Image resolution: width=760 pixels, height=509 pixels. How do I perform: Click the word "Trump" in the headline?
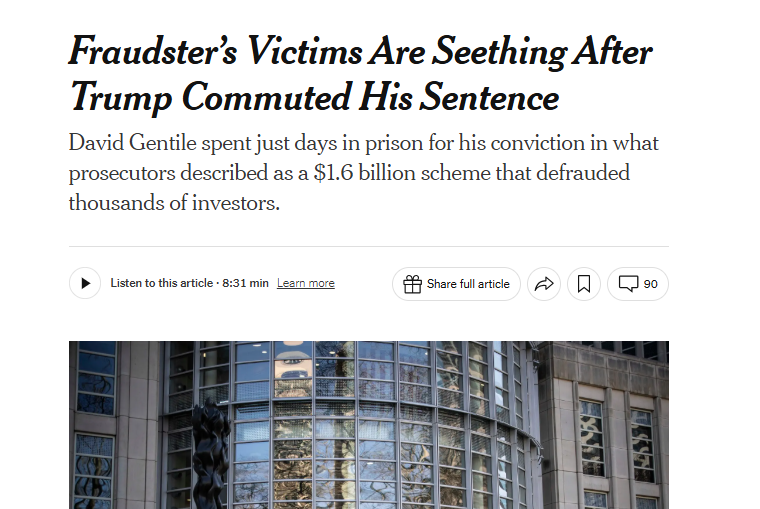coord(121,98)
